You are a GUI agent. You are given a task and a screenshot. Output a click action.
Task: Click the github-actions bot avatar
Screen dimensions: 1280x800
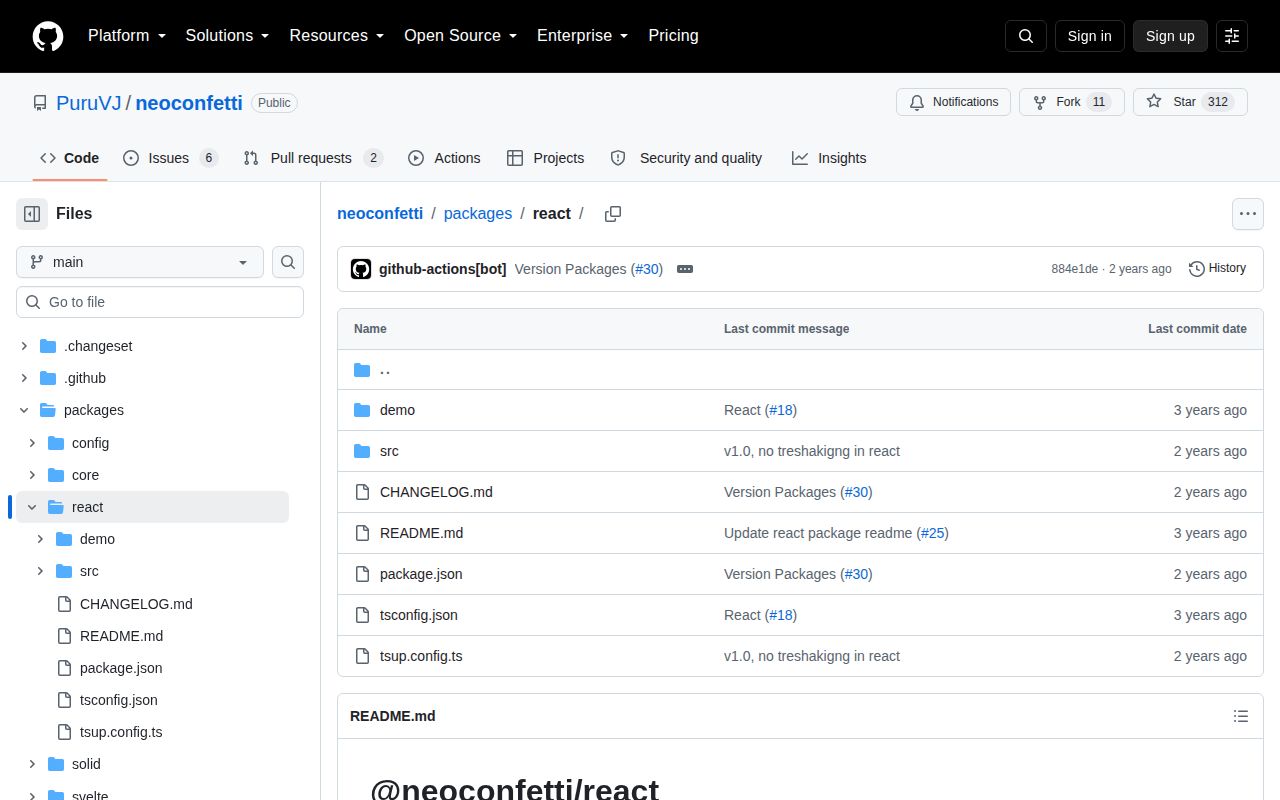click(x=361, y=269)
